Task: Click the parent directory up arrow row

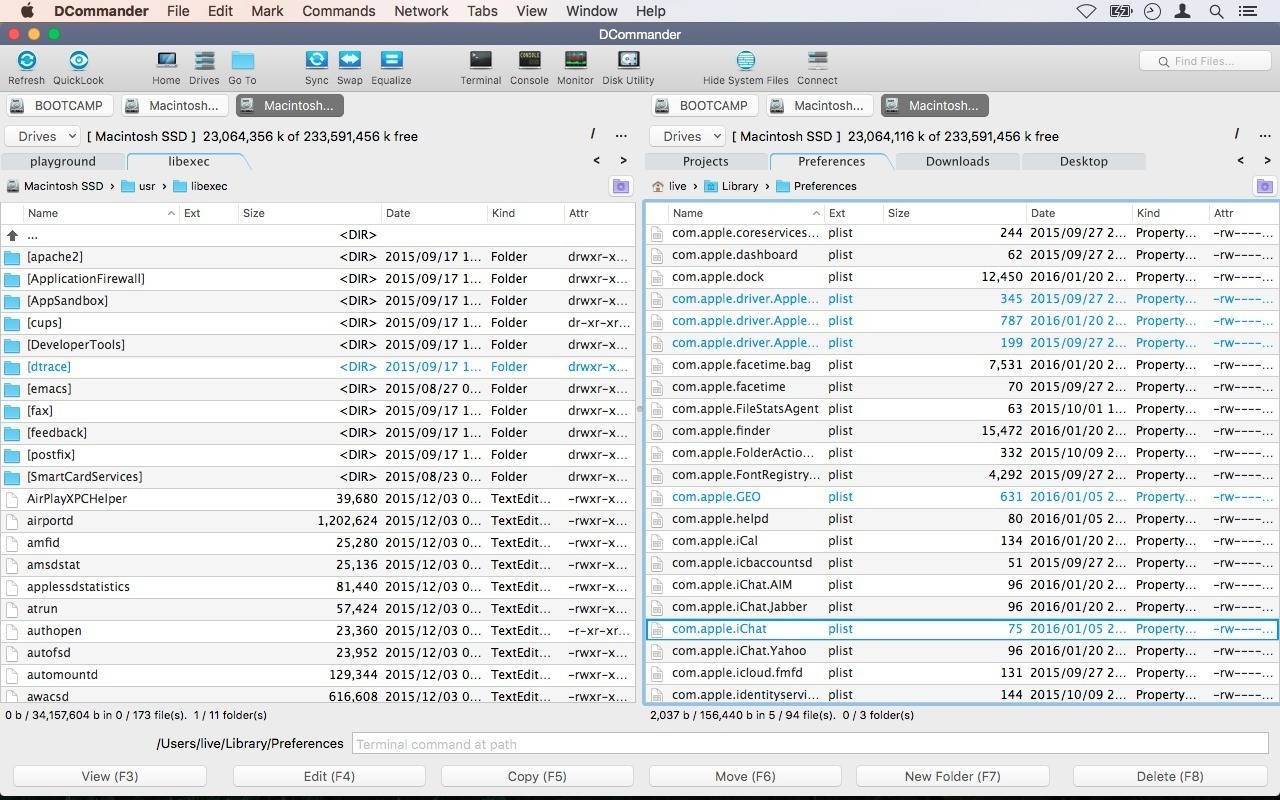Action: click(318, 235)
